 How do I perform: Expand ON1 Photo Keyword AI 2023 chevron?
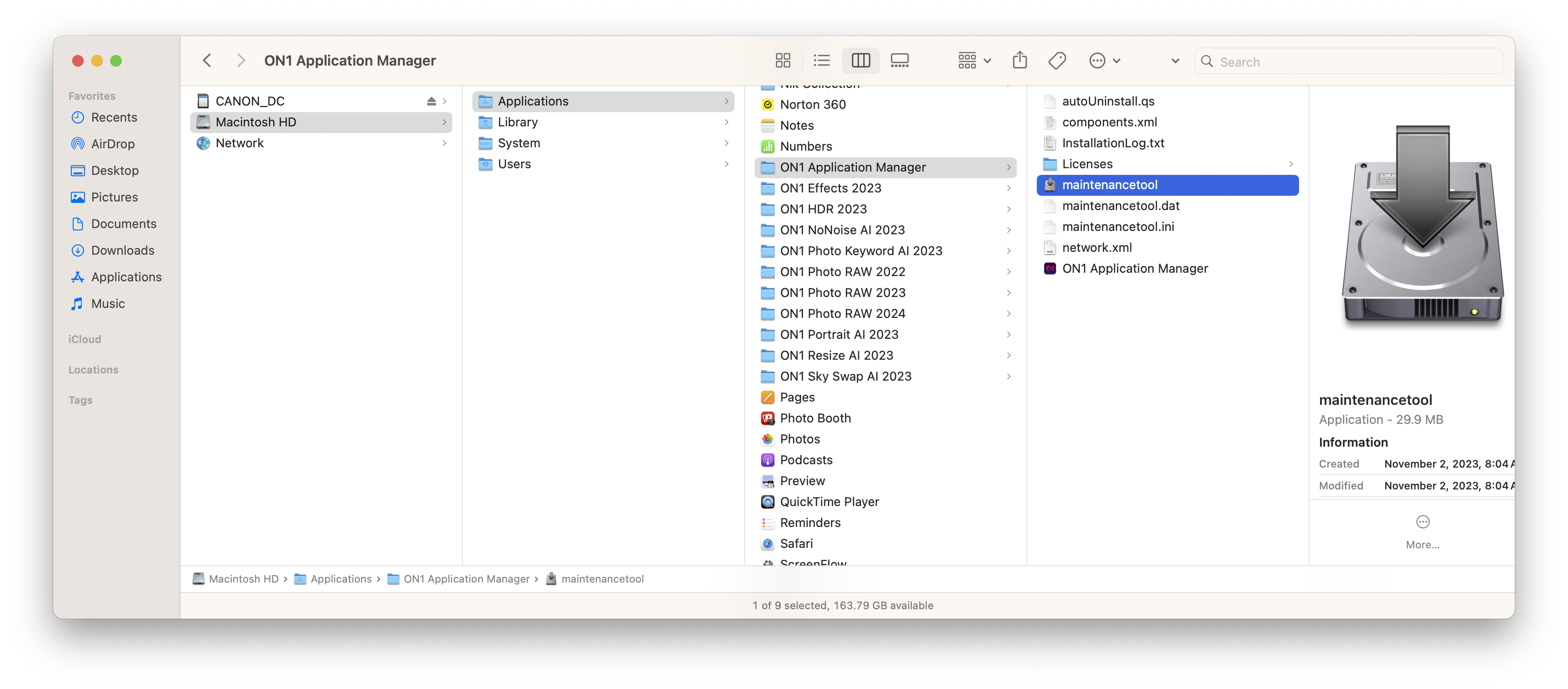1009,251
